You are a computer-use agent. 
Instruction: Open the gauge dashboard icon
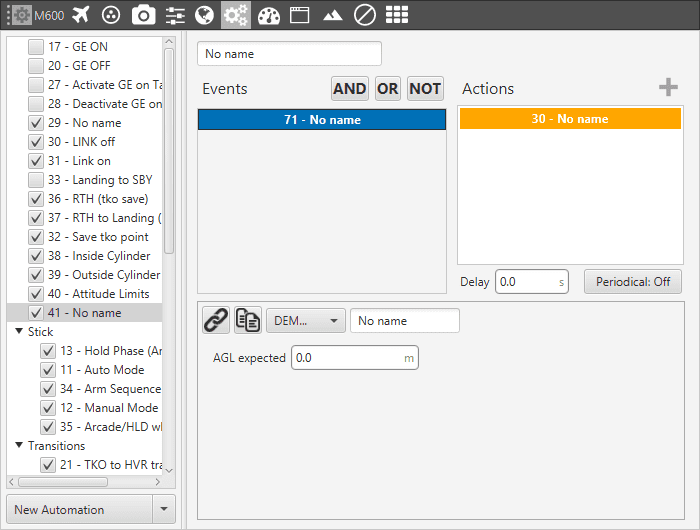coord(268,14)
